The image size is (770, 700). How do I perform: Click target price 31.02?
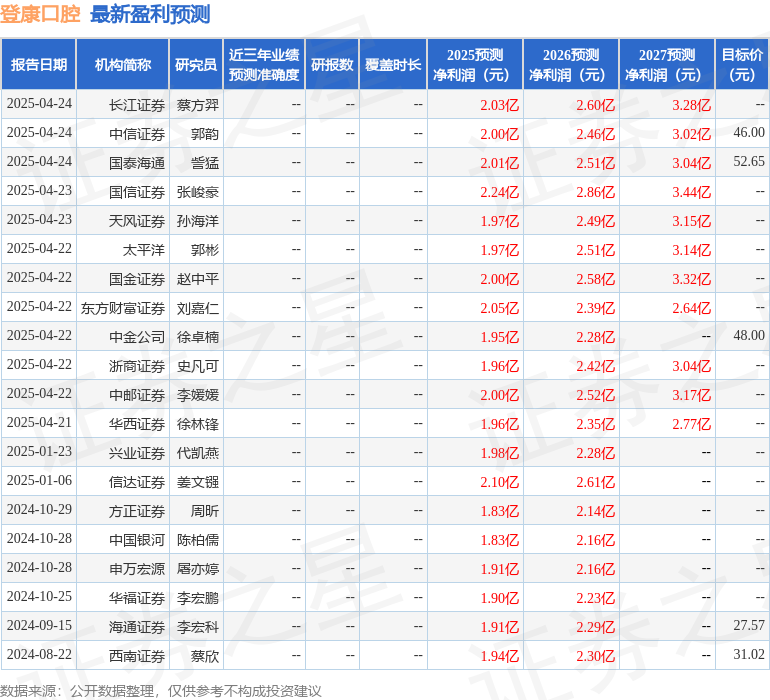tap(749, 654)
